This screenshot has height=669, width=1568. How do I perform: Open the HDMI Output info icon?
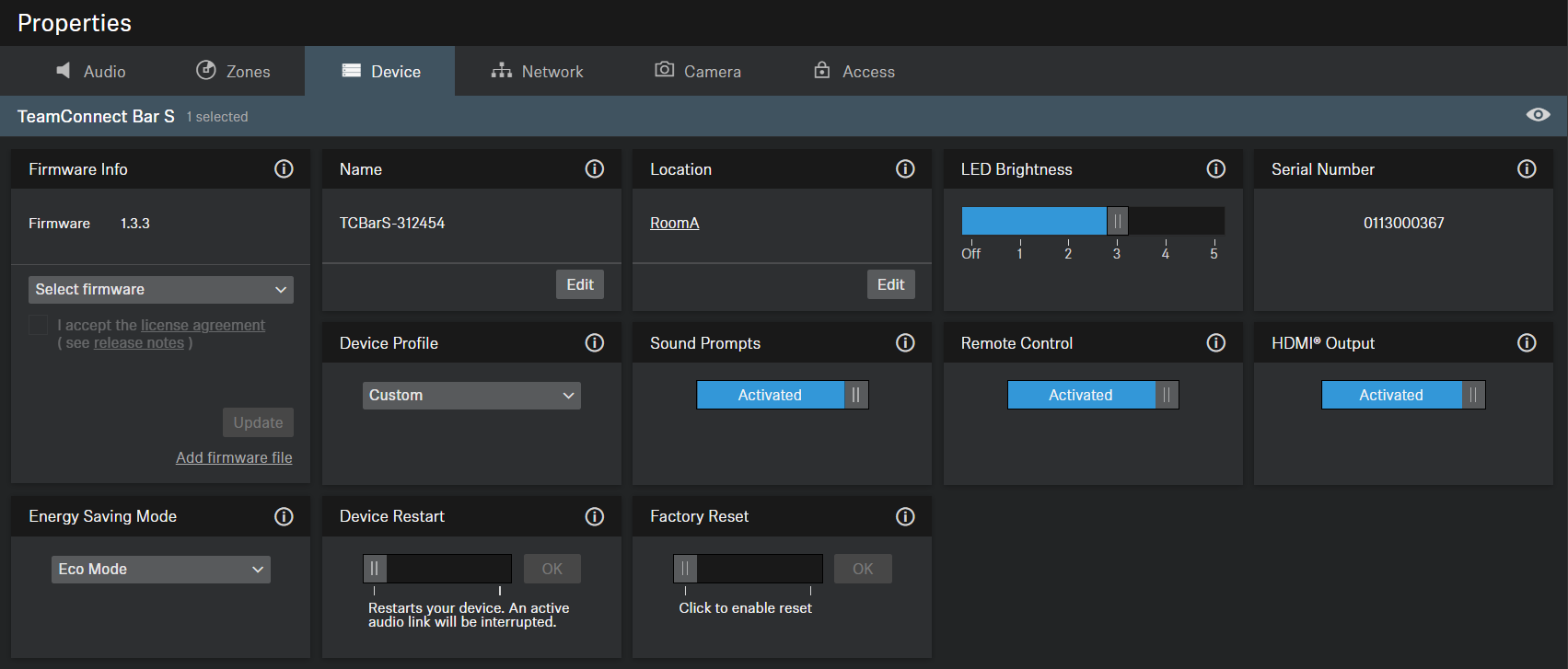pyautogui.click(x=1527, y=343)
